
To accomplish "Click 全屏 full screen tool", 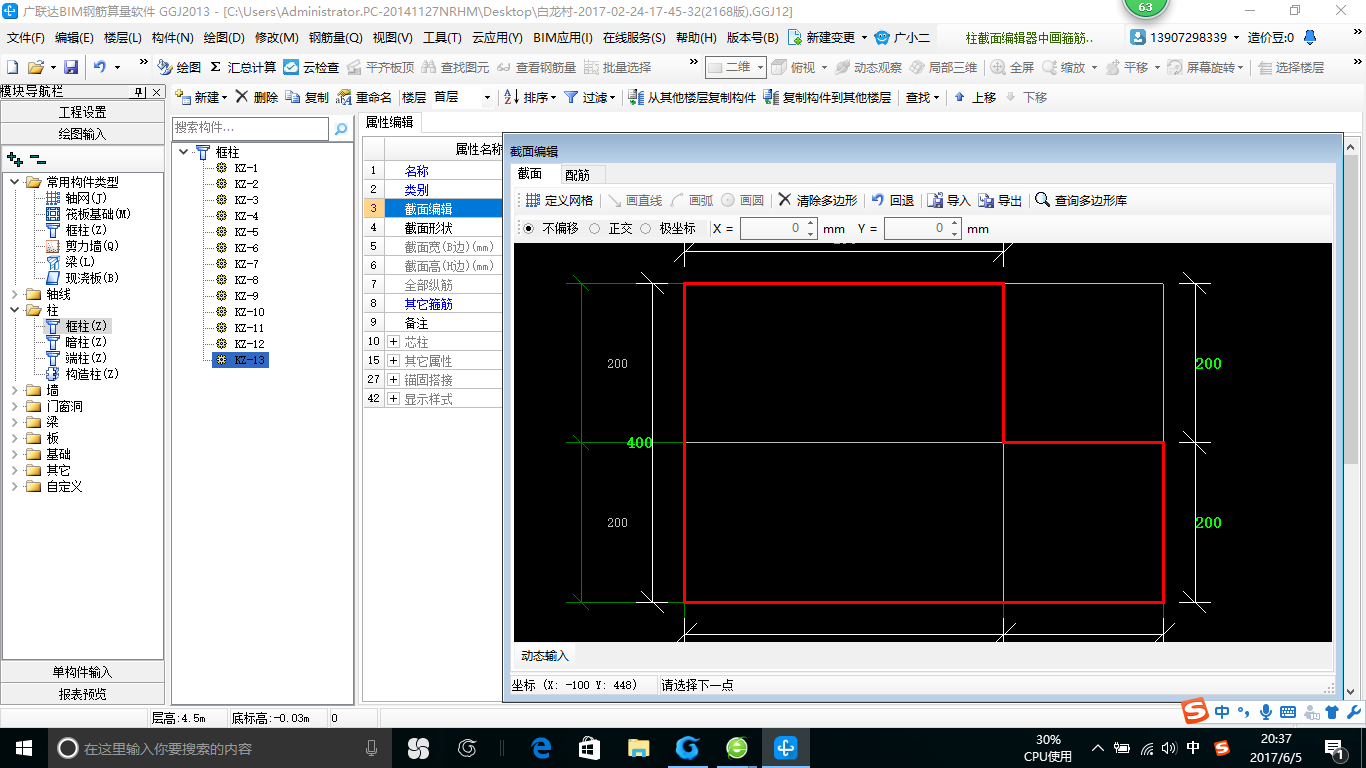I will point(1012,67).
